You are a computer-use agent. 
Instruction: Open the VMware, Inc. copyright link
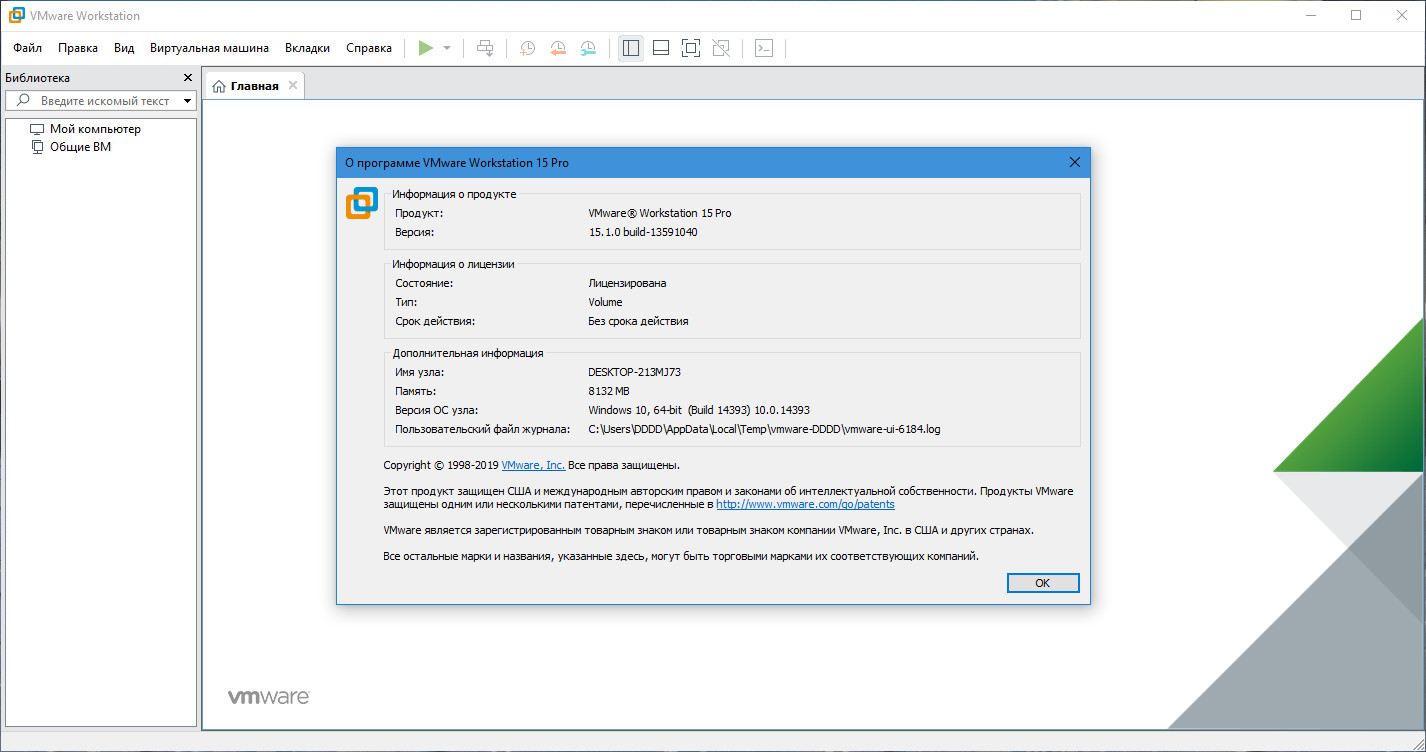pos(532,464)
